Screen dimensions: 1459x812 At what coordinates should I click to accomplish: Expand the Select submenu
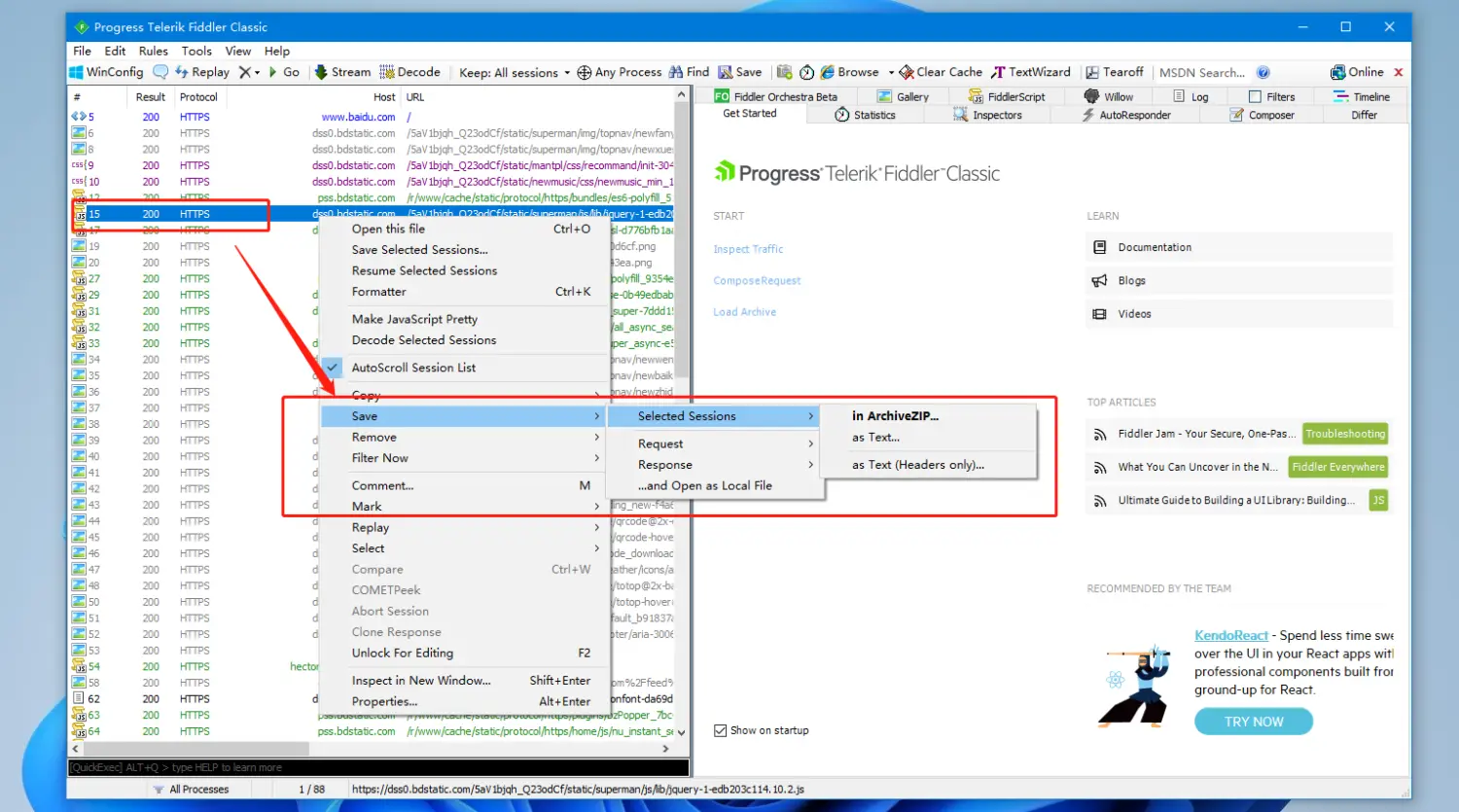click(463, 548)
